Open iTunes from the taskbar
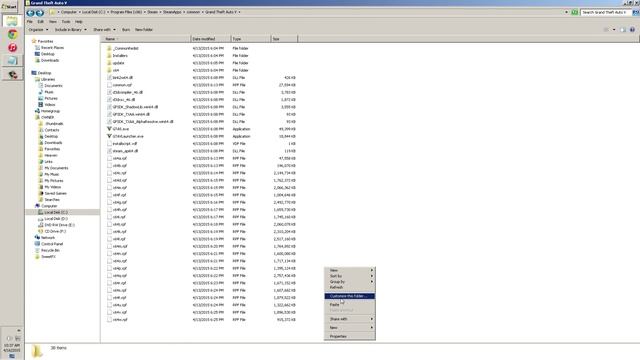640x360 pixels. point(12,47)
